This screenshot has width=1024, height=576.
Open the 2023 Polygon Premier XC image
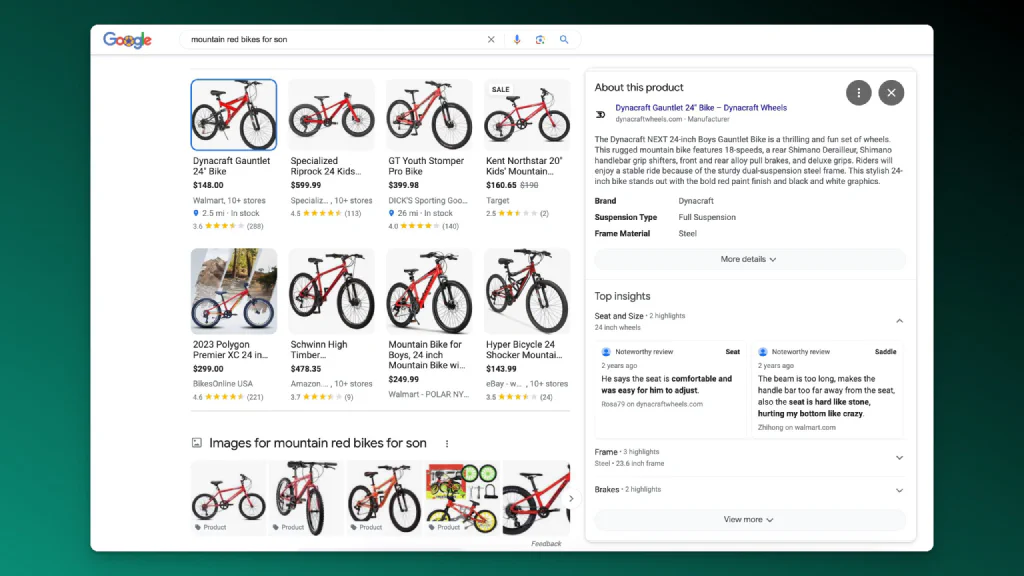click(x=234, y=291)
